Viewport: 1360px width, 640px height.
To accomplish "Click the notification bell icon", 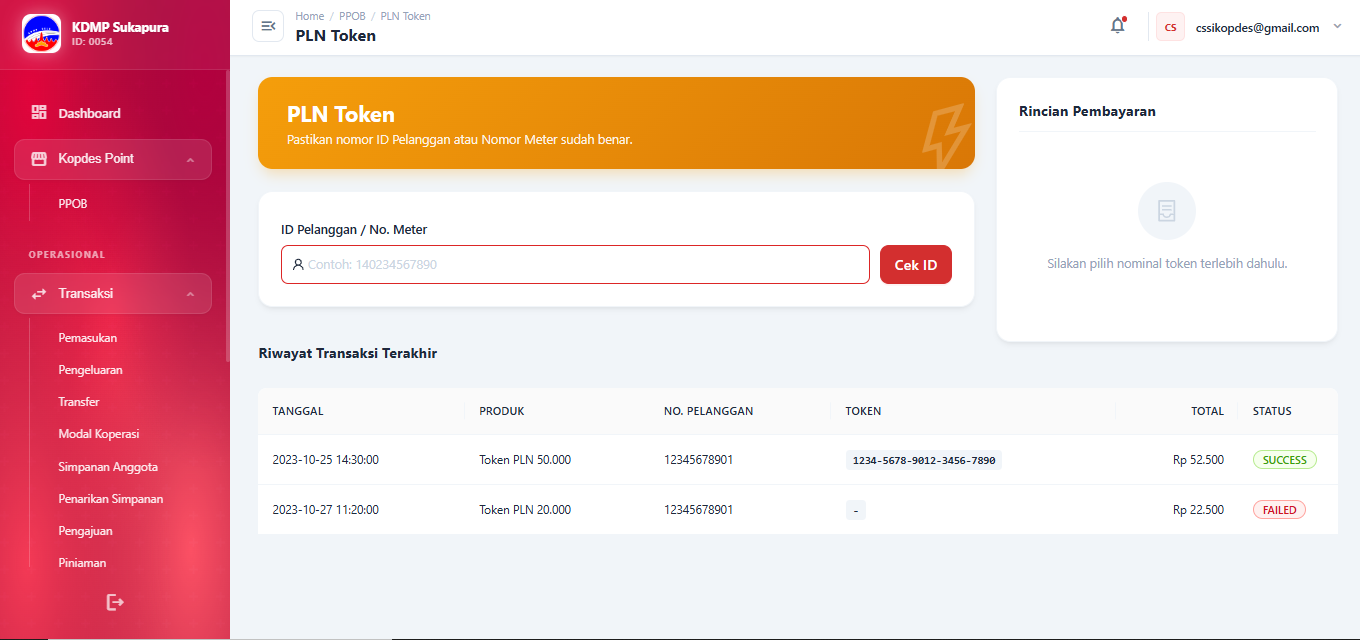I will coord(1117,26).
